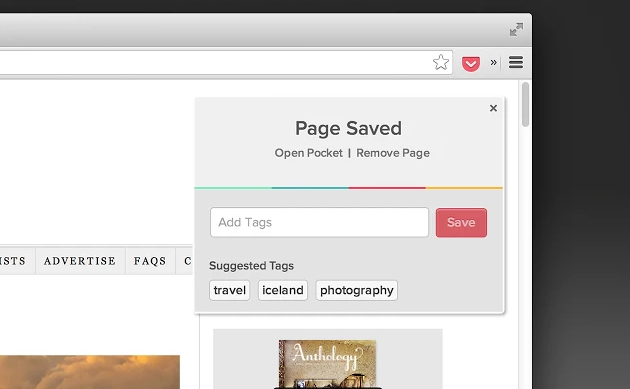Click the red Pocket extension icon
Viewport: 630px width, 389px height.
pyautogui.click(x=471, y=64)
